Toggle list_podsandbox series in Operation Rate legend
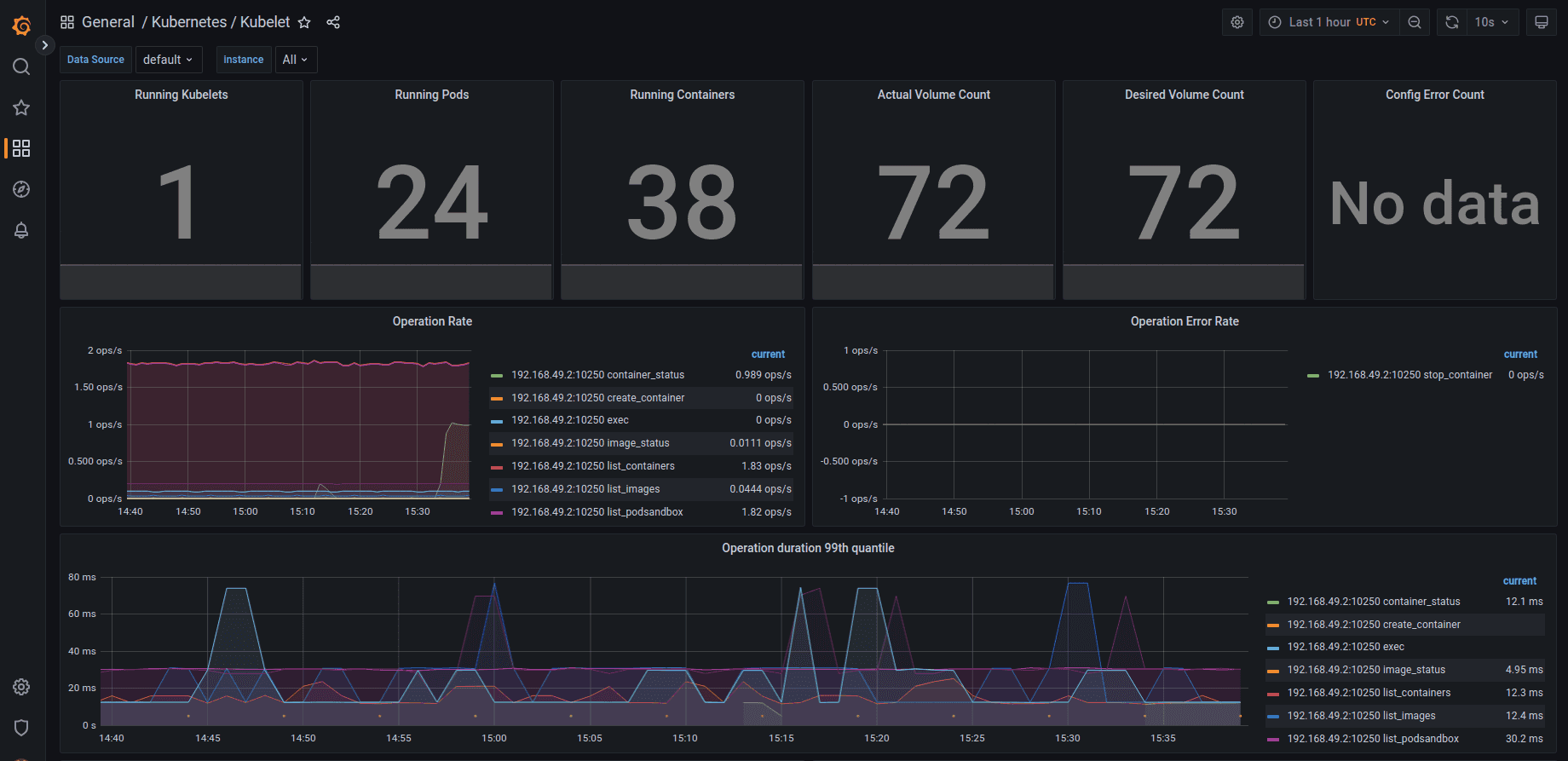This screenshot has height=761, width=1568. [x=597, y=512]
